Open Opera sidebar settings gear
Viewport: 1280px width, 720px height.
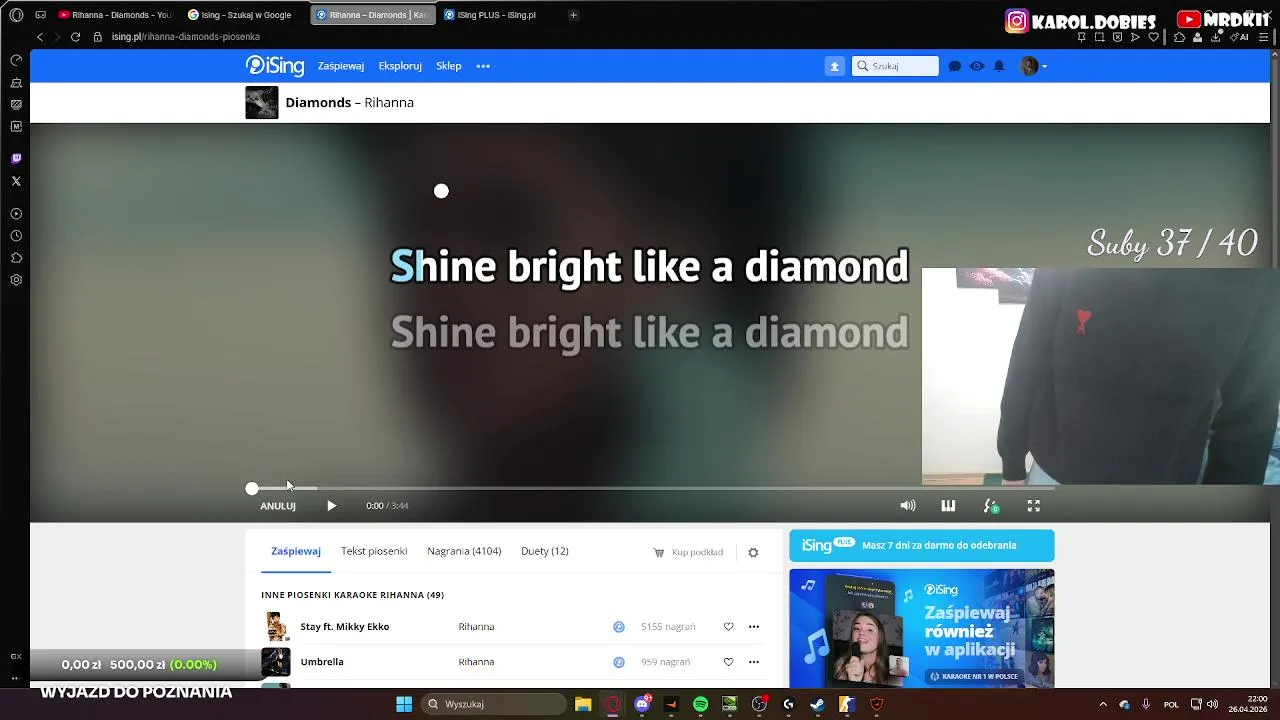tap(16, 280)
